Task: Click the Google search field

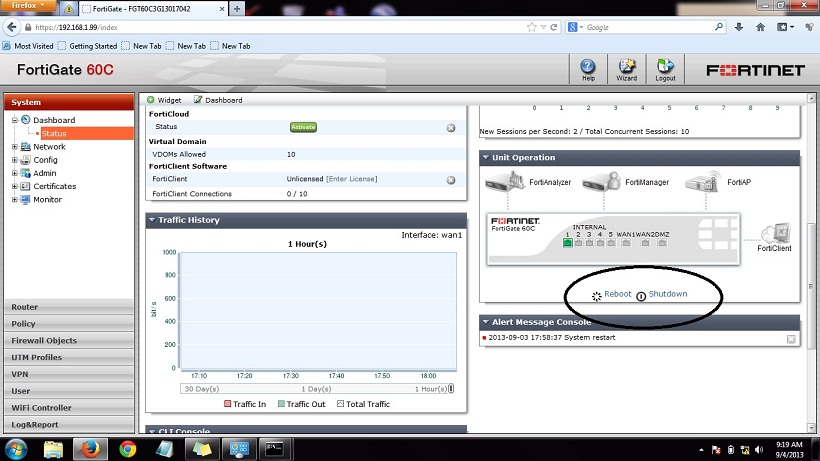Action: [x=648, y=27]
